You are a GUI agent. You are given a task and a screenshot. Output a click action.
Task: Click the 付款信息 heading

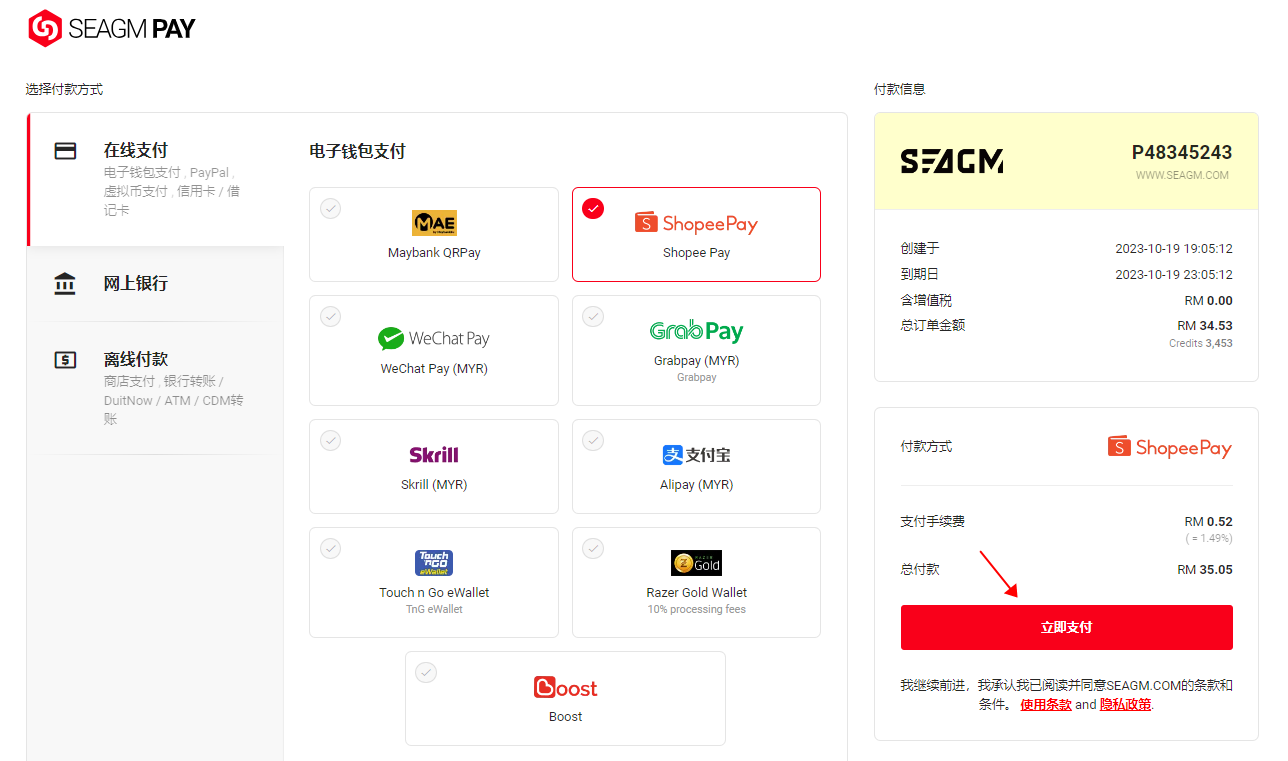[900, 89]
